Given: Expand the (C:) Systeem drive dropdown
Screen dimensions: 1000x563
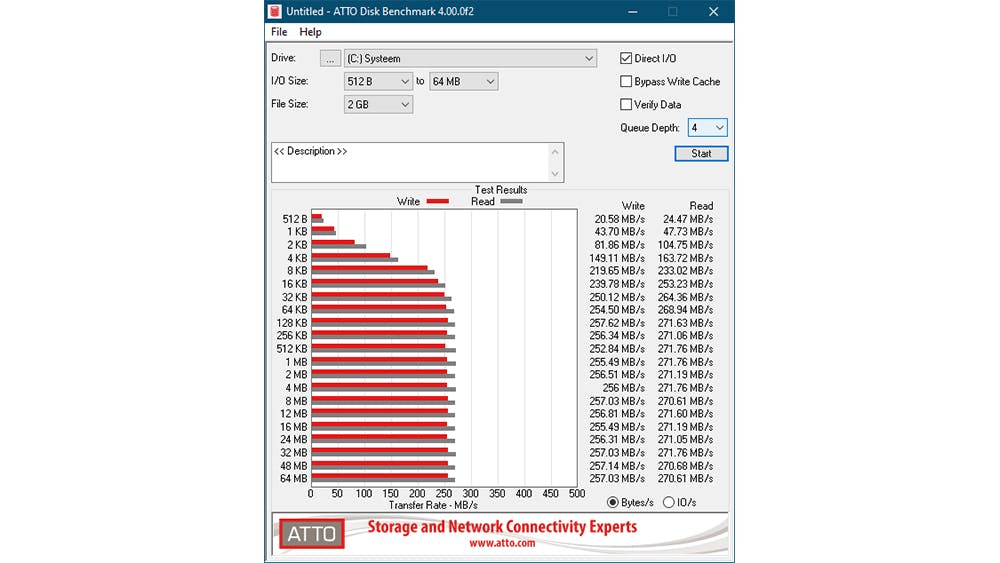Looking at the screenshot, I should pos(471,58).
